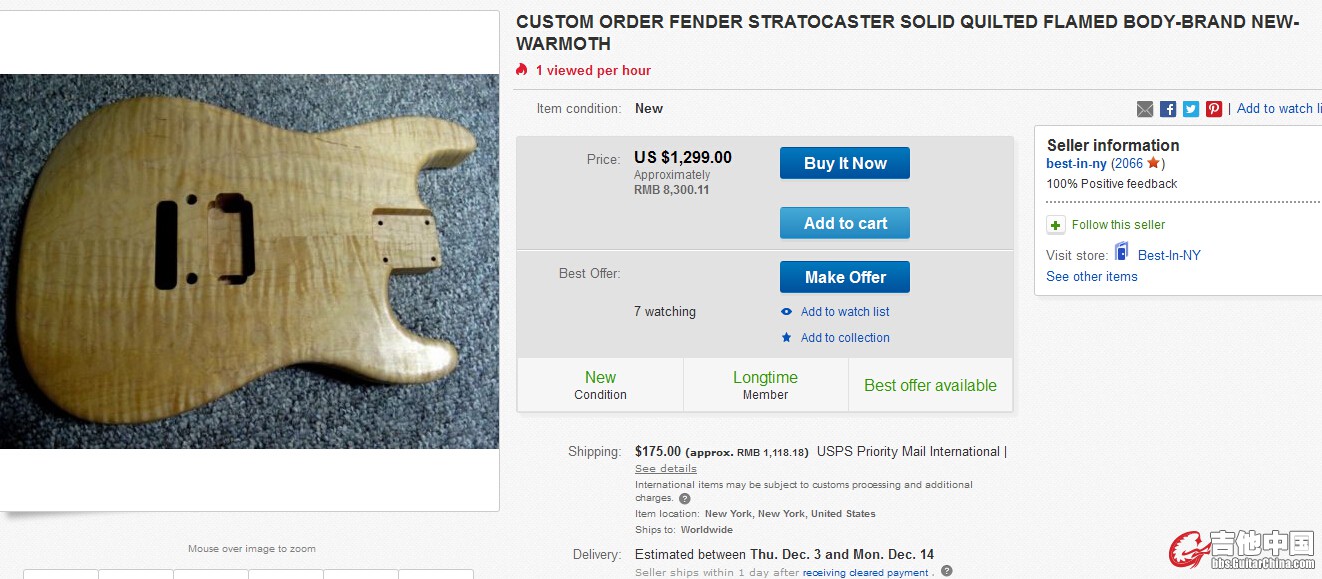The image size is (1322, 579).
Task: Click the guitar body product photo
Action: 250,260
